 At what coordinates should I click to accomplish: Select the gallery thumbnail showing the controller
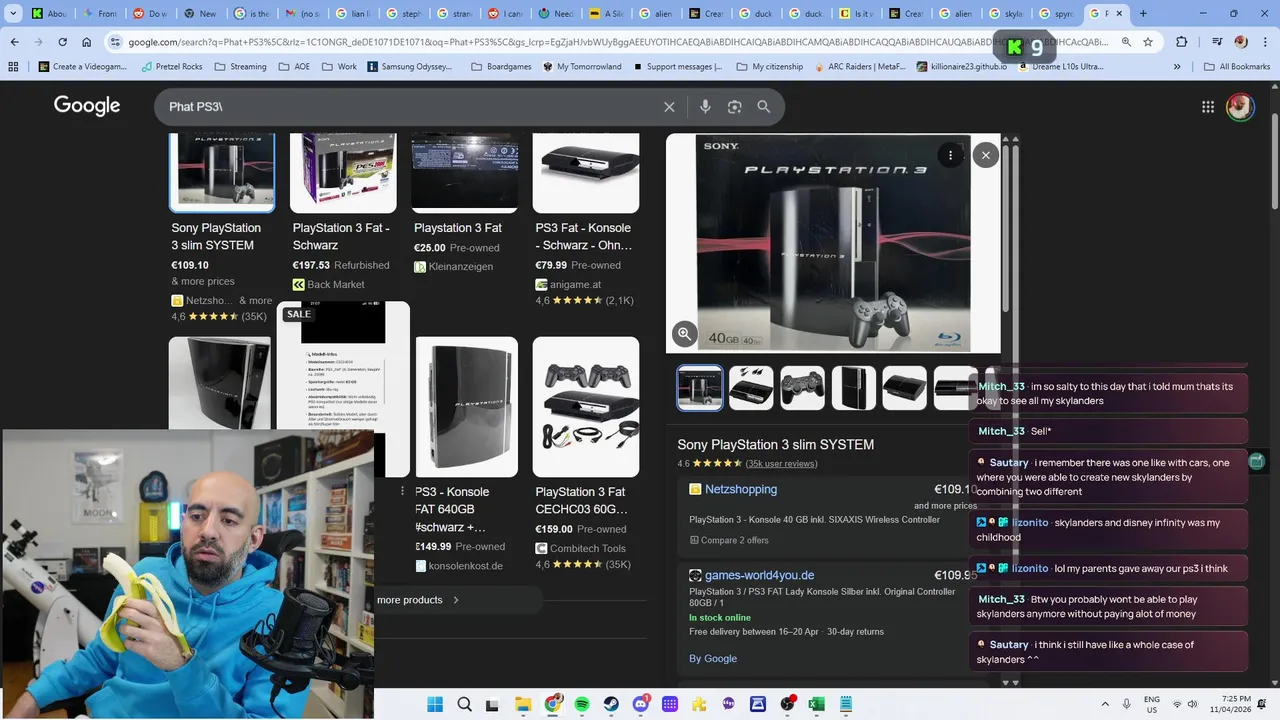pyautogui.click(x=802, y=388)
